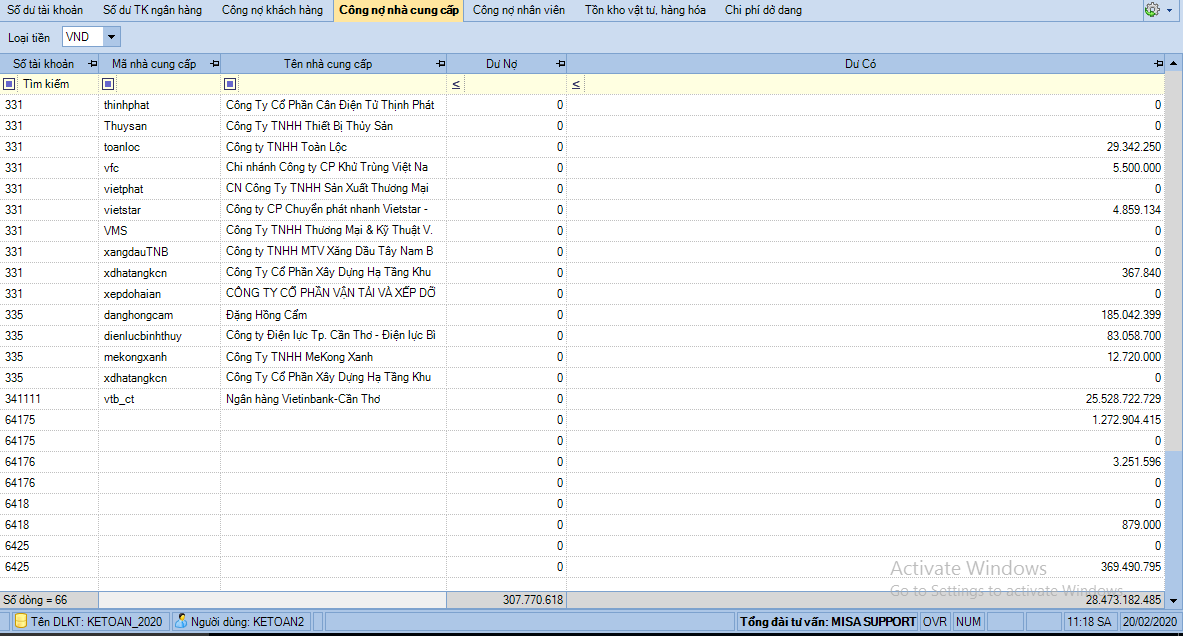1183x636 pixels.
Task: Click the Tên nhà cung cấp column header
Action: [x=327, y=64]
